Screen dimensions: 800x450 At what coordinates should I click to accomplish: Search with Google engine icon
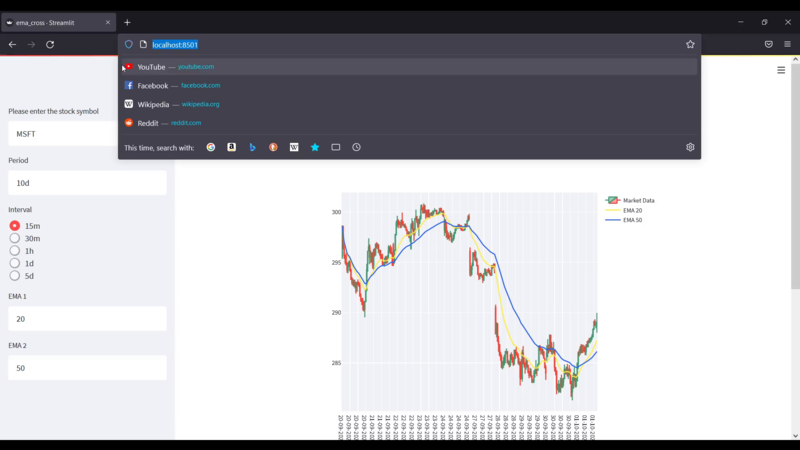pyautogui.click(x=211, y=147)
